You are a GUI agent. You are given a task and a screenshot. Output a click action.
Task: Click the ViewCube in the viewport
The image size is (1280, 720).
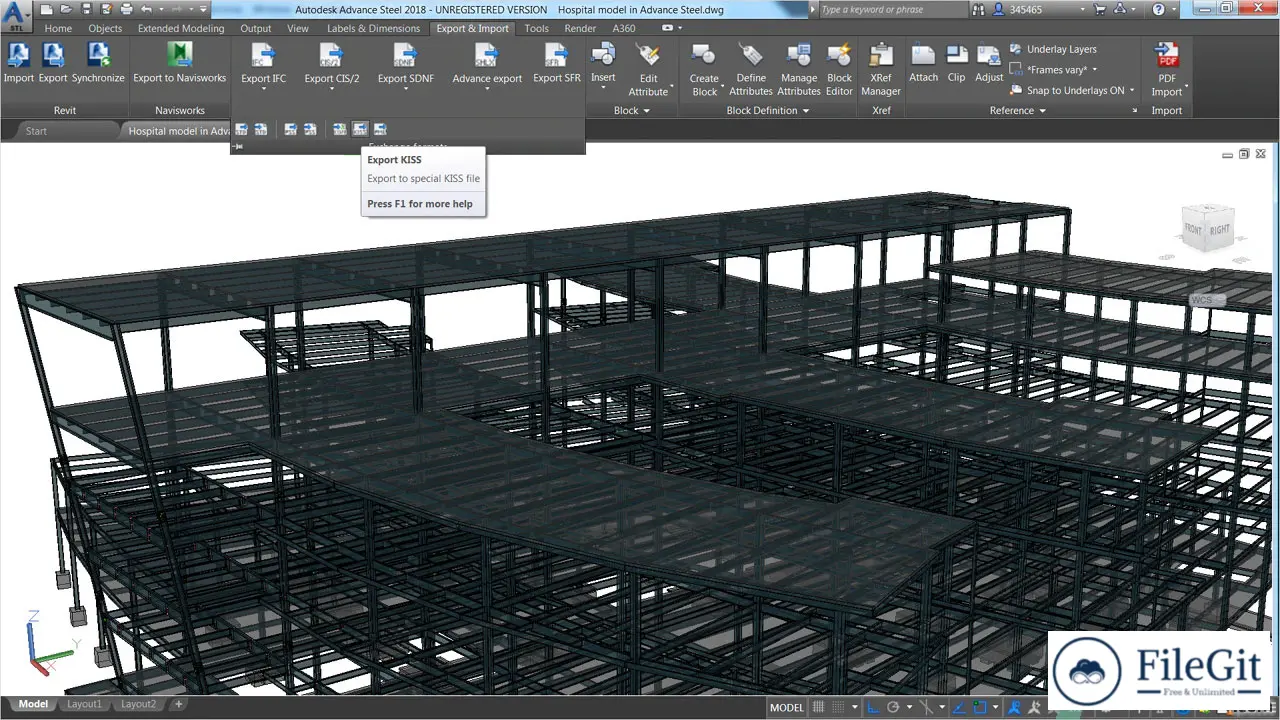(1206, 230)
